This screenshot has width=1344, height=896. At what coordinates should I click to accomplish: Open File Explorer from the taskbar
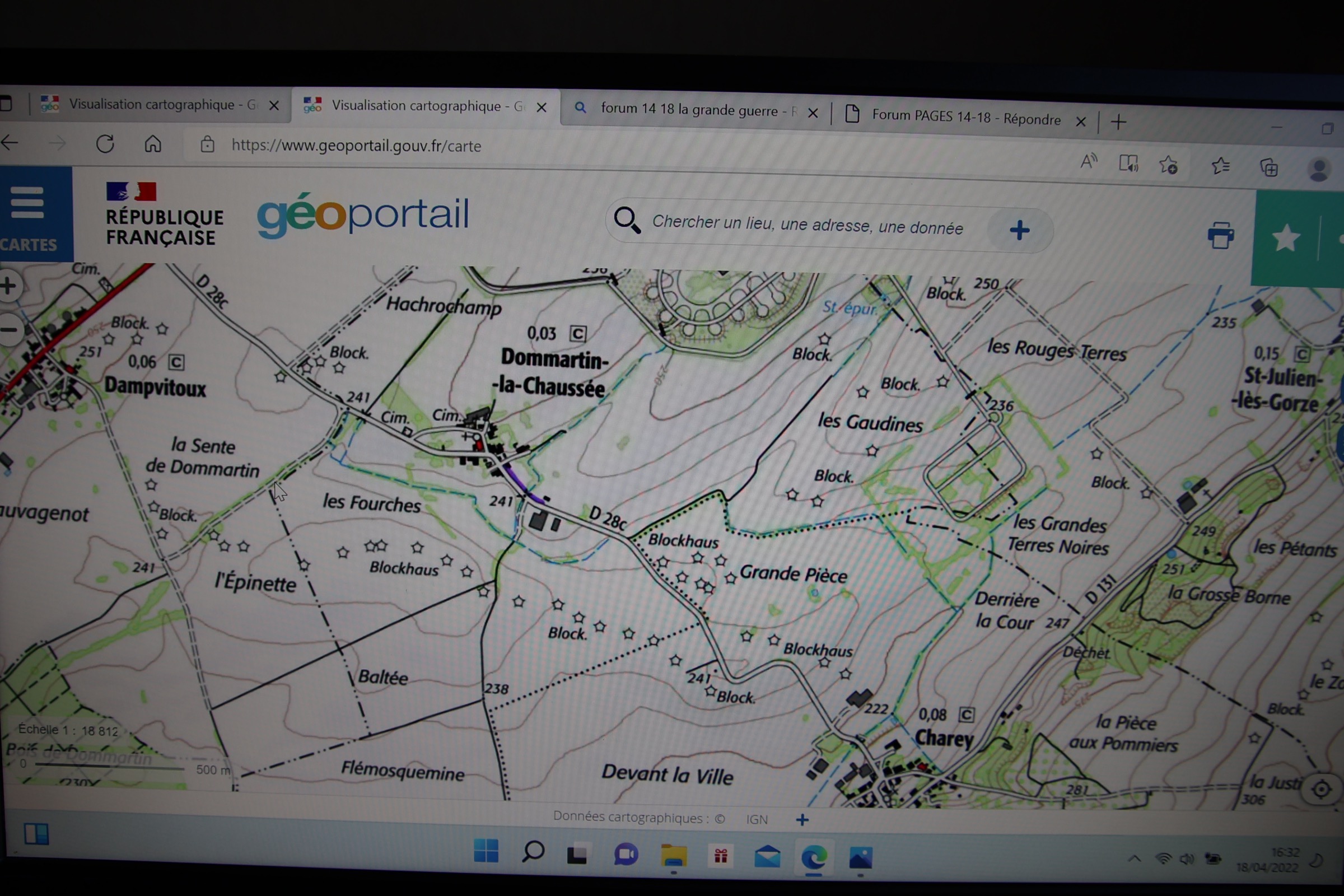tap(674, 856)
